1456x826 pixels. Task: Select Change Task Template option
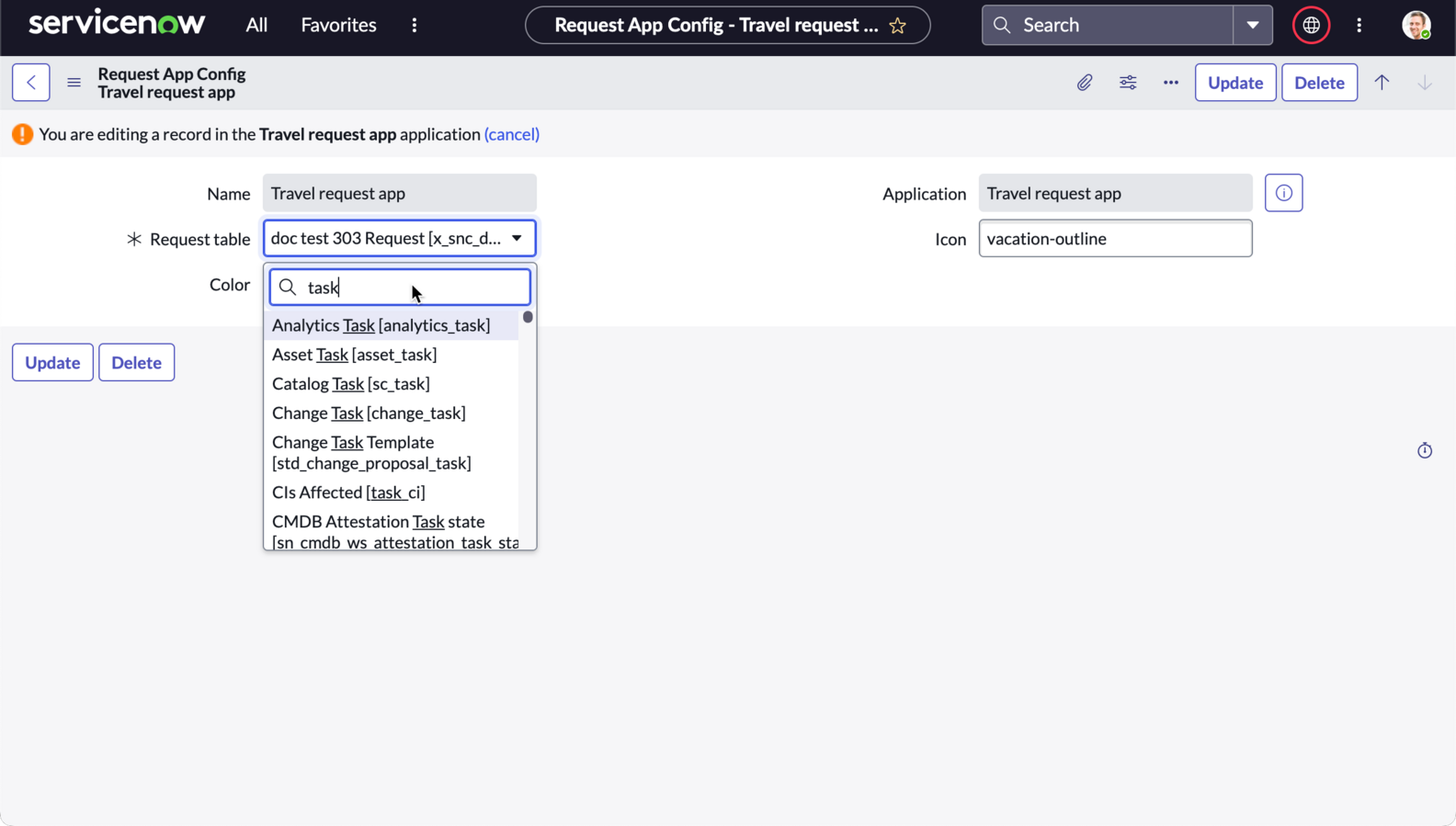392,453
